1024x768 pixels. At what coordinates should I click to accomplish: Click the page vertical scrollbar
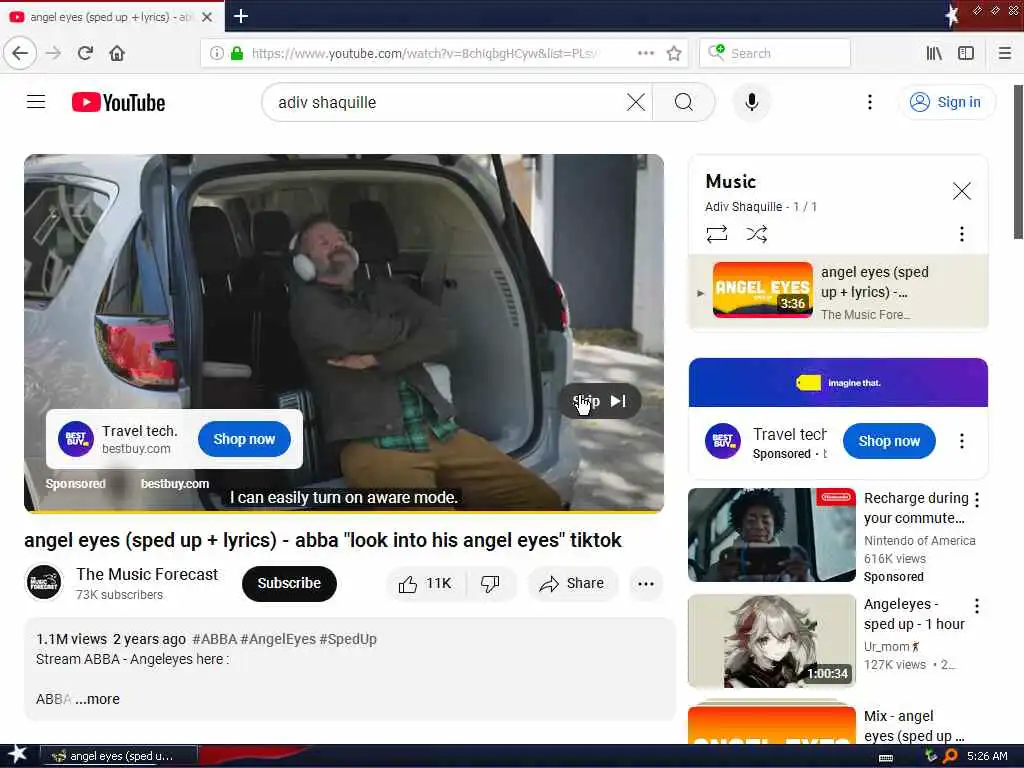[1017, 162]
